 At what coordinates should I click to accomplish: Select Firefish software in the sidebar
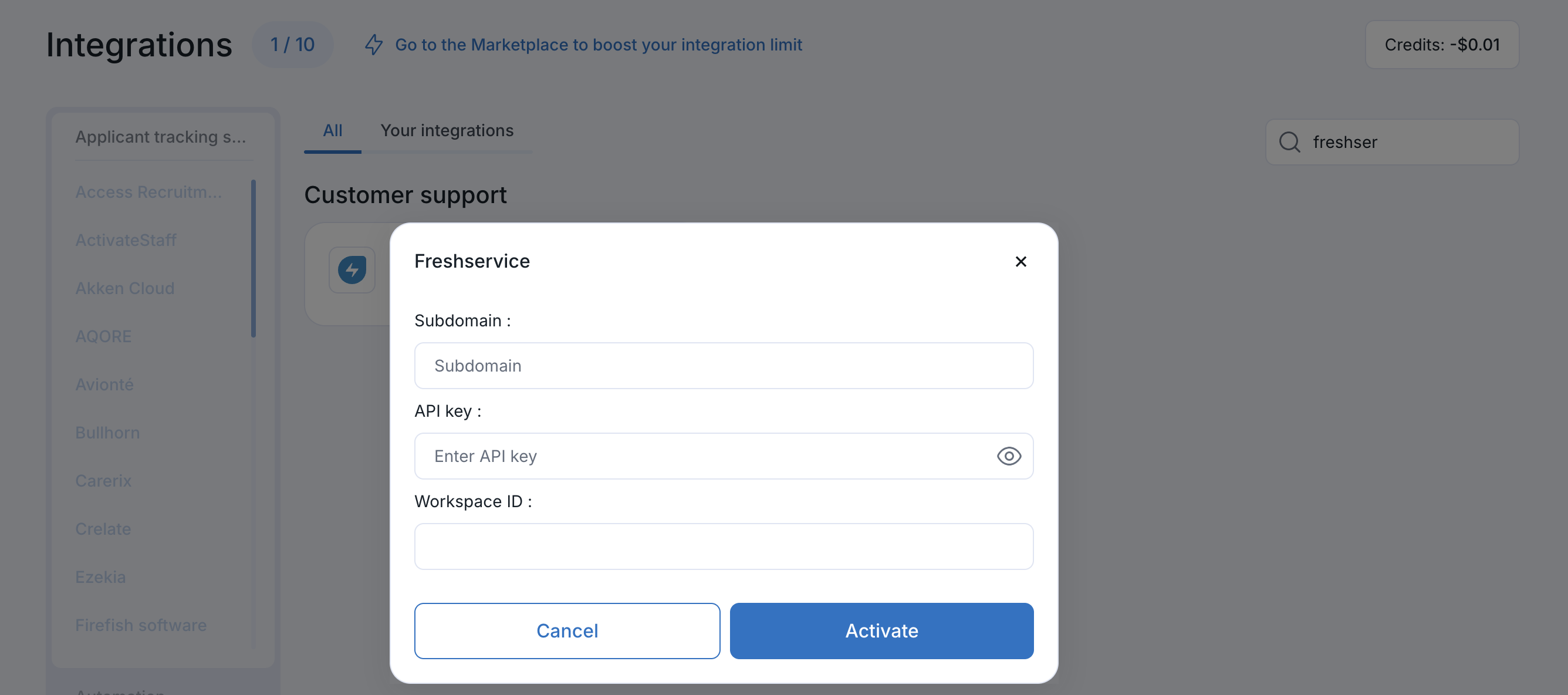(x=141, y=625)
